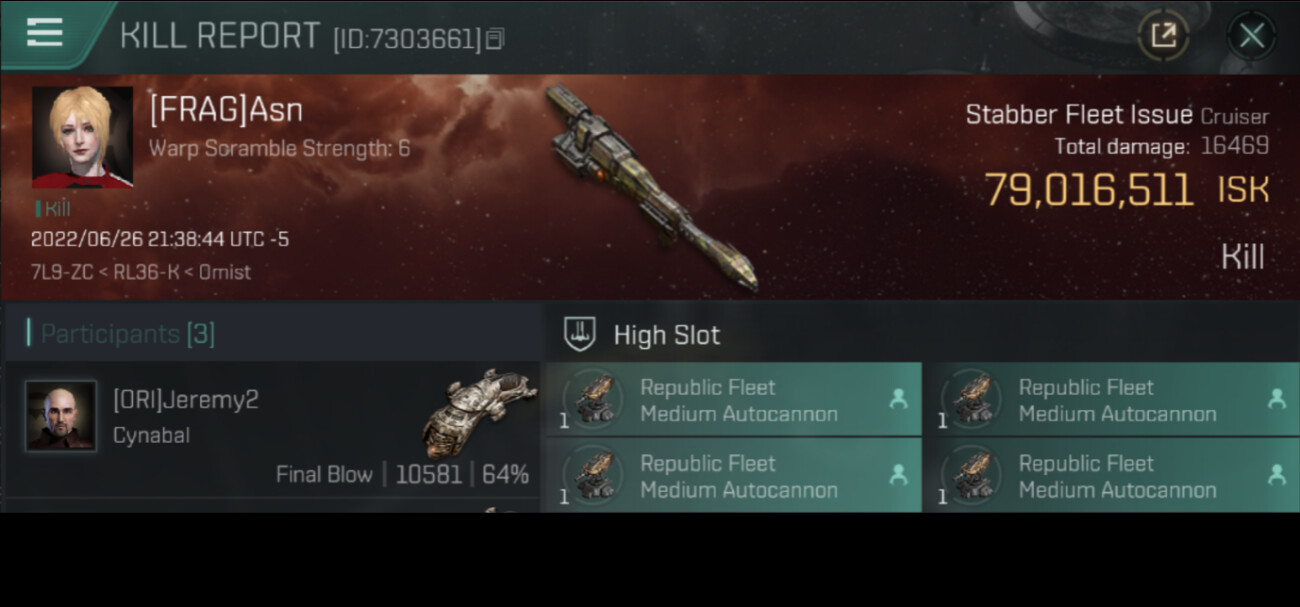Tap the person icon on bottom-right autocannon
This screenshot has width=1300, height=607.
coord(1276,476)
